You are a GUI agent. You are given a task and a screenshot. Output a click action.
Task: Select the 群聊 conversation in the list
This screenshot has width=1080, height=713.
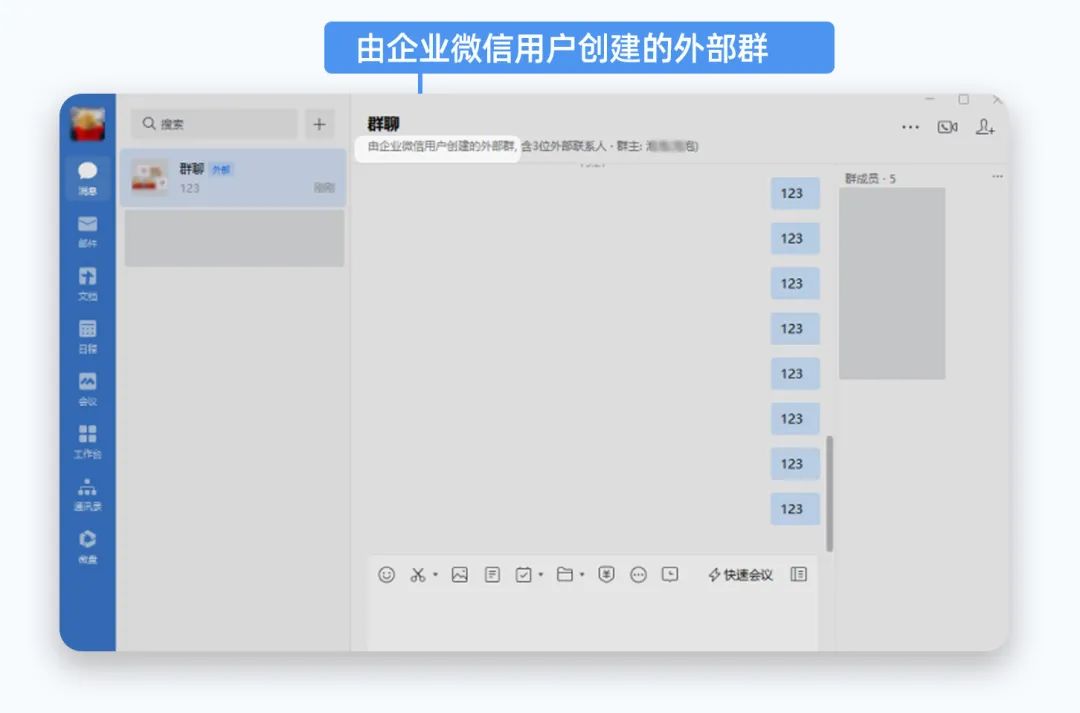coord(233,178)
